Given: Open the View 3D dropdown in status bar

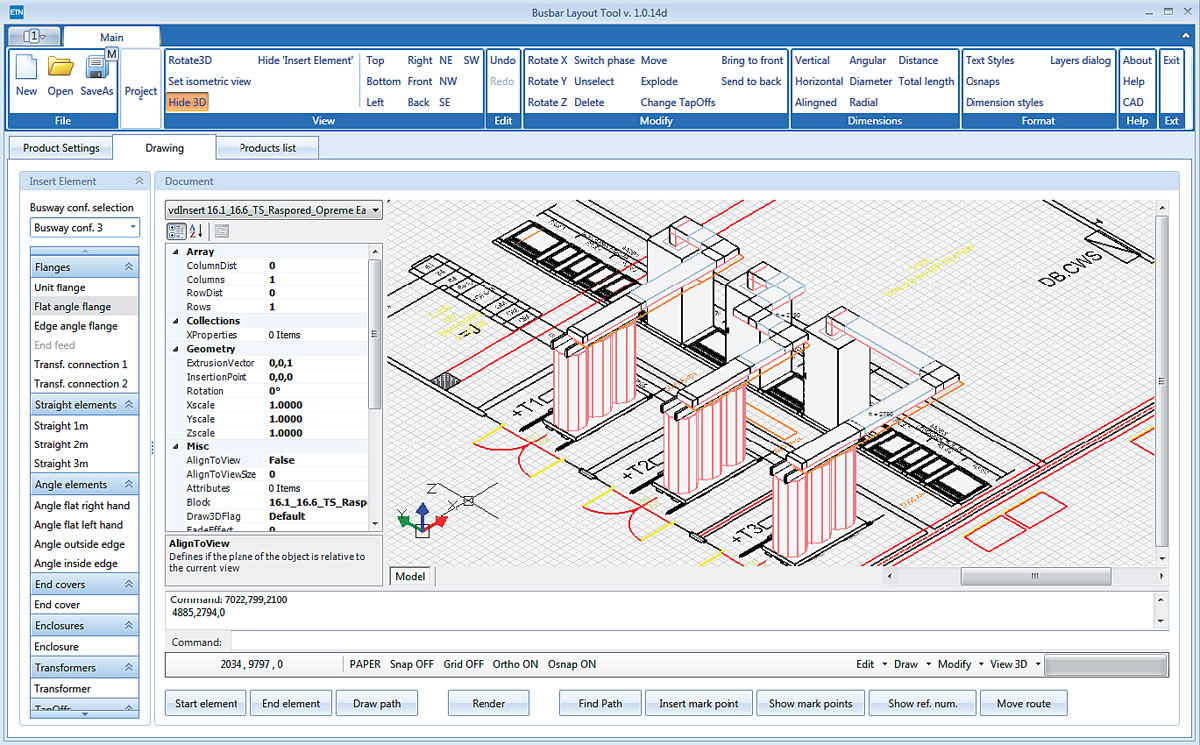Looking at the screenshot, I should (x=1014, y=664).
